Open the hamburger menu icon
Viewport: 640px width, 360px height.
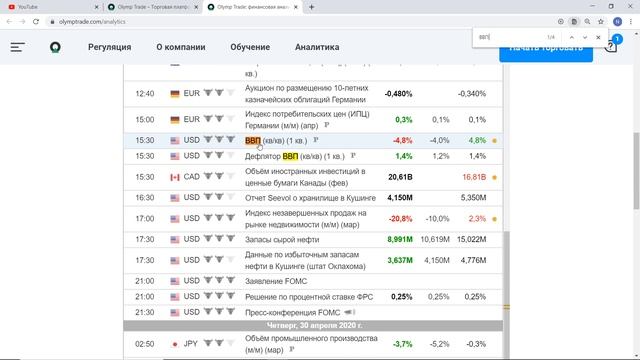[x=18, y=47]
